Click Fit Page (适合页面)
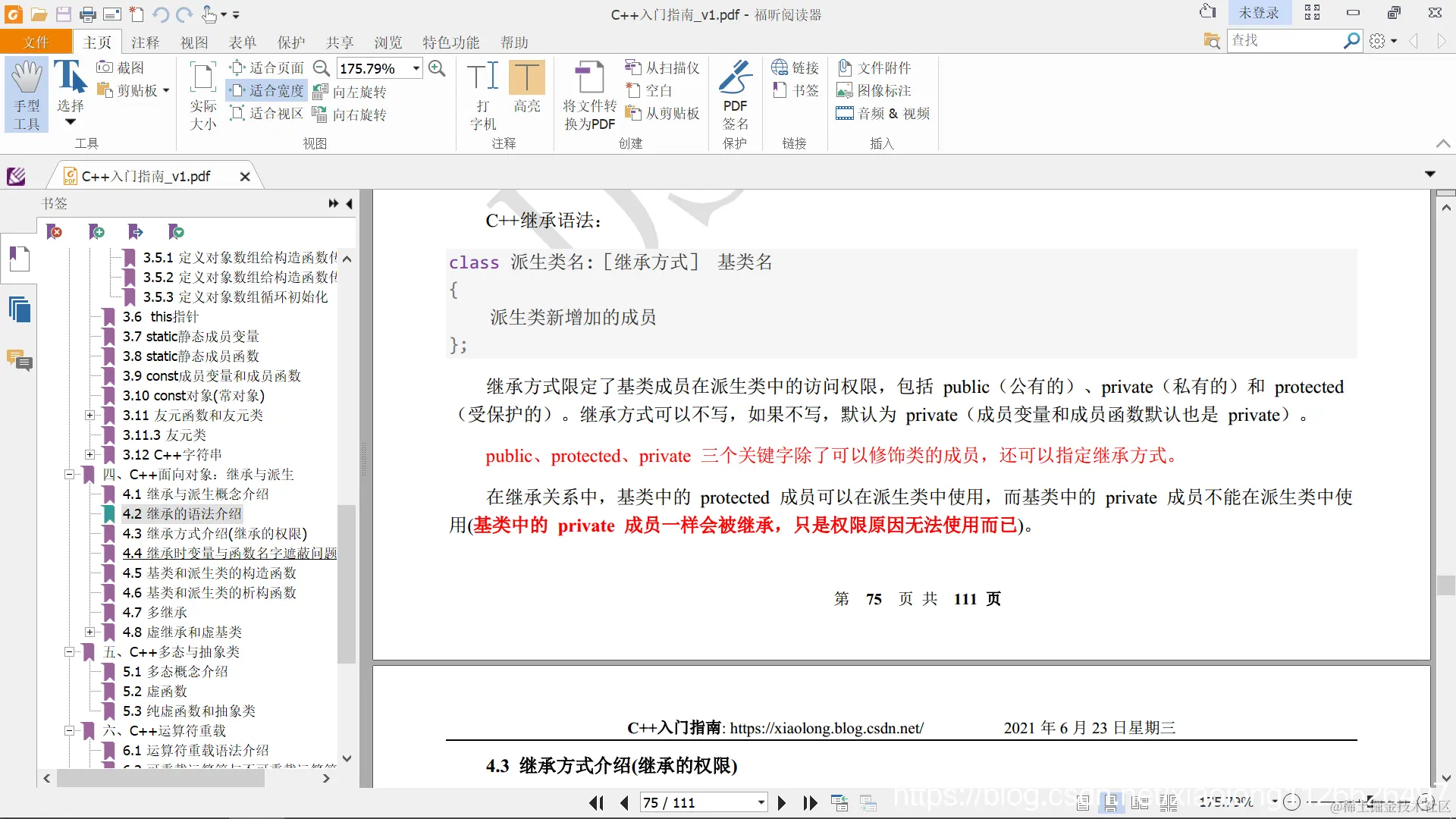Image resolution: width=1456 pixels, height=819 pixels. 267,67
